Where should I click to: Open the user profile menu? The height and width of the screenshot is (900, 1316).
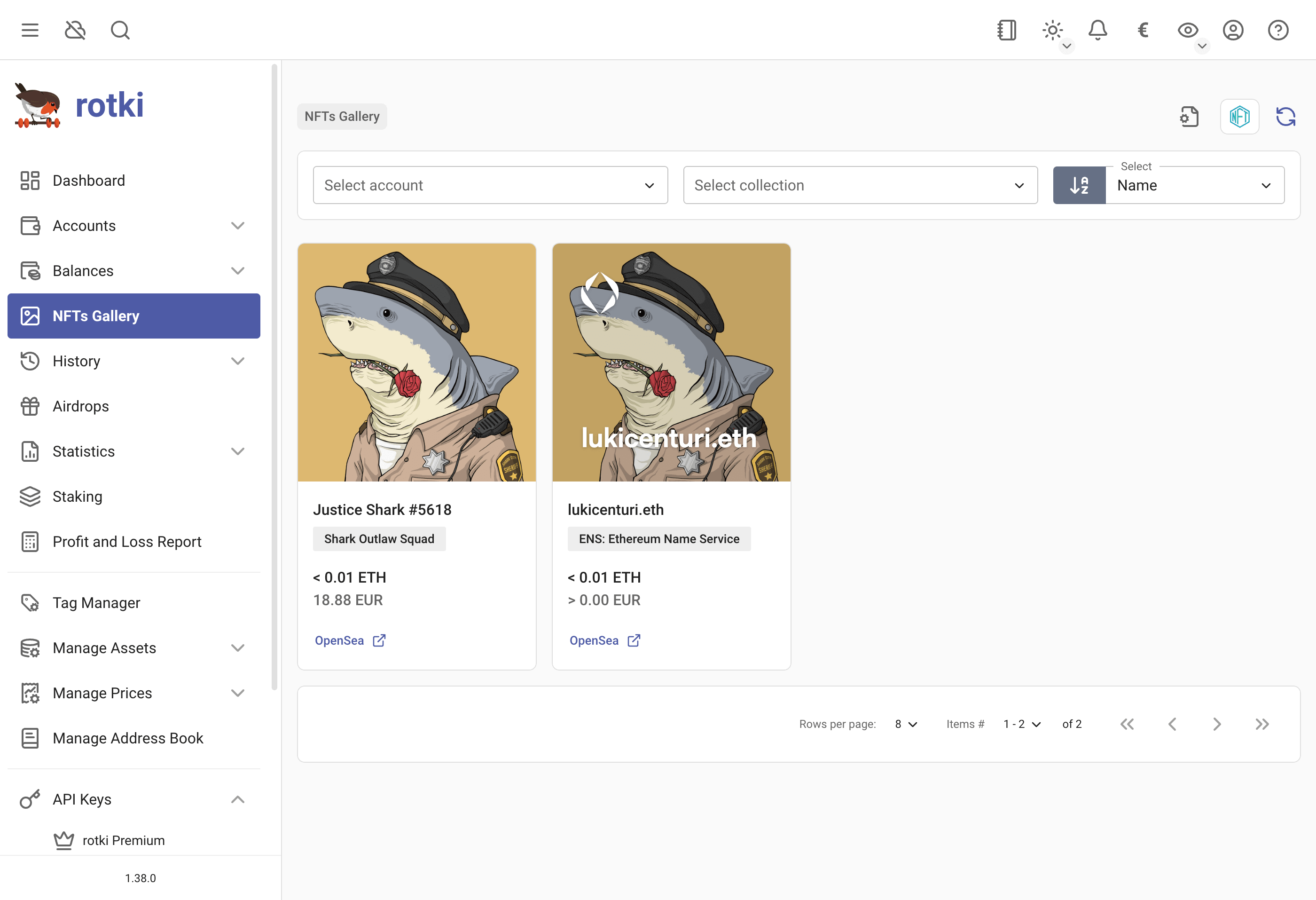(1233, 30)
